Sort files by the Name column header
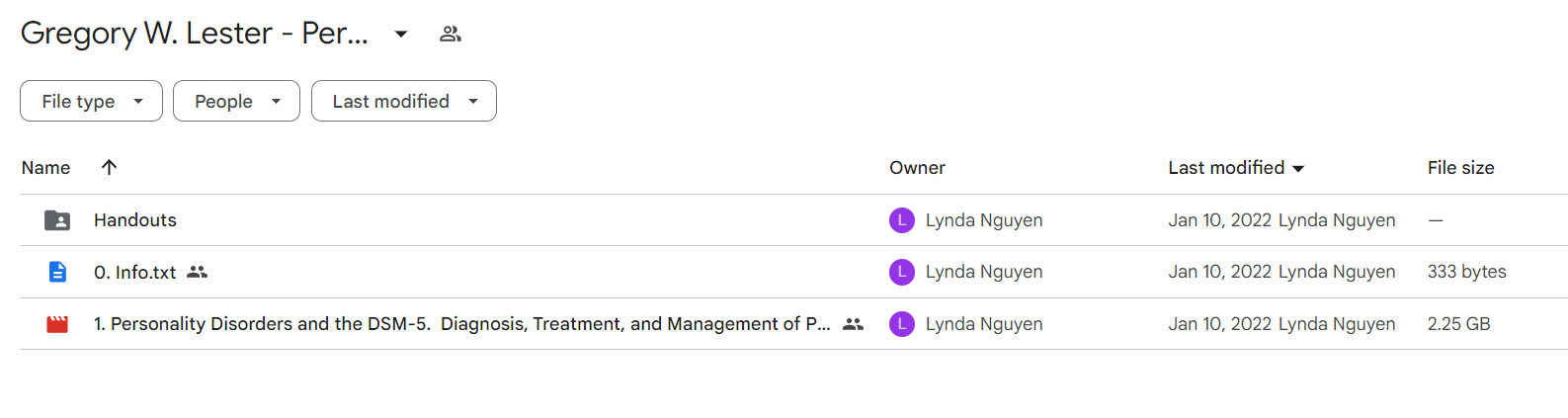Viewport: 1568px width, 418px height. click(45, 168)
